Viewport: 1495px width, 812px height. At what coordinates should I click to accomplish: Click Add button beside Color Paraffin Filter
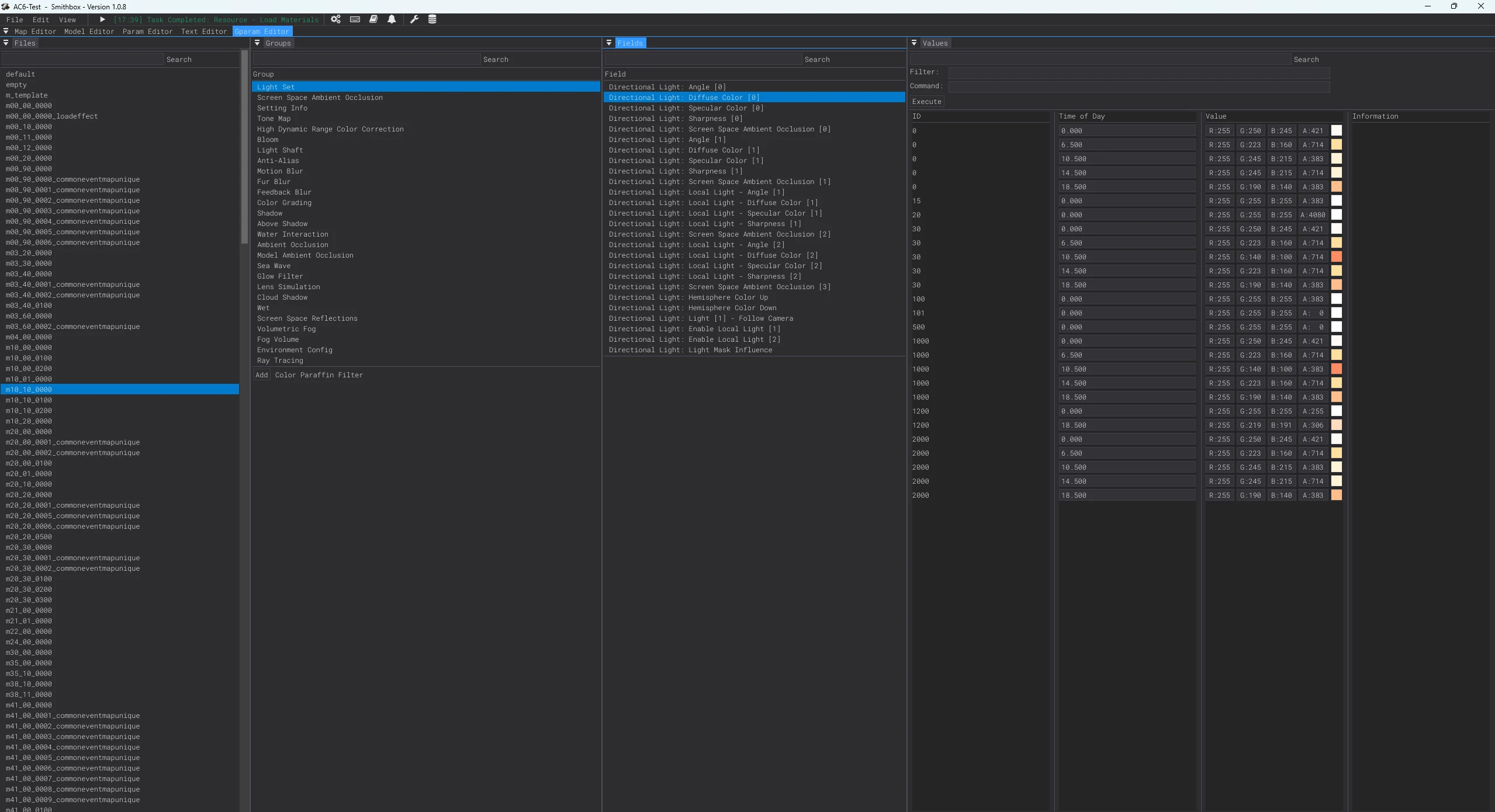click(261, 375)
